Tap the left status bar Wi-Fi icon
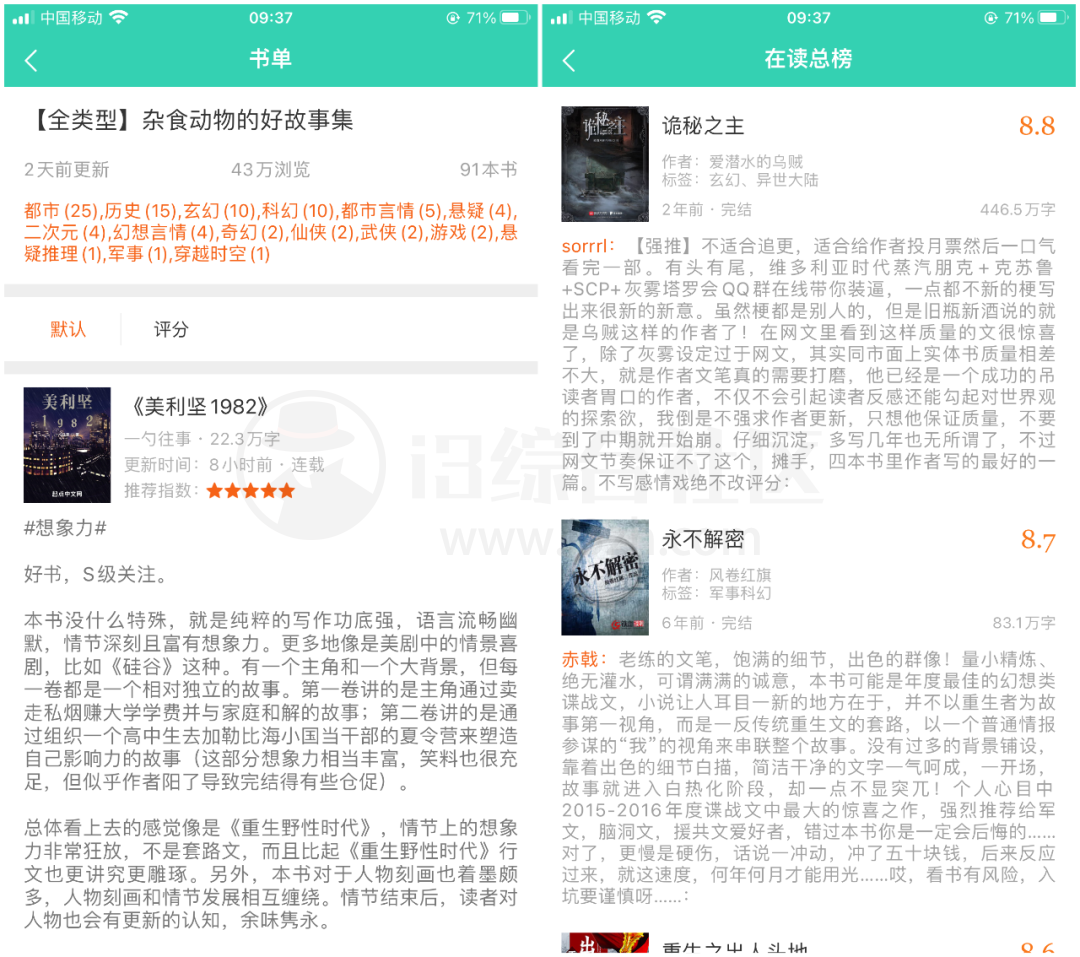The image size is (1080, 957). pos(118,18)
